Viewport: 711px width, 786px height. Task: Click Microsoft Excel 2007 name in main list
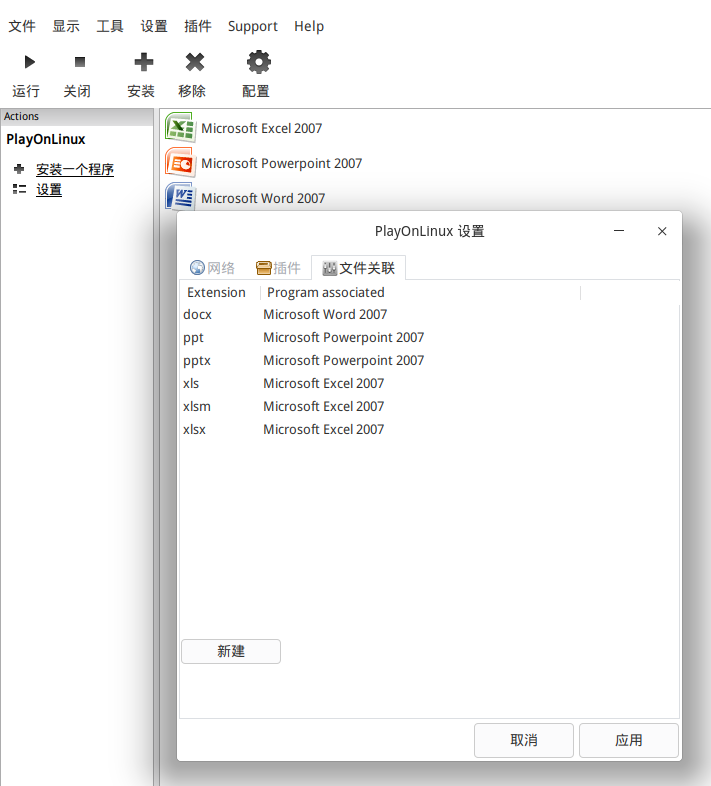coord(261,128)
